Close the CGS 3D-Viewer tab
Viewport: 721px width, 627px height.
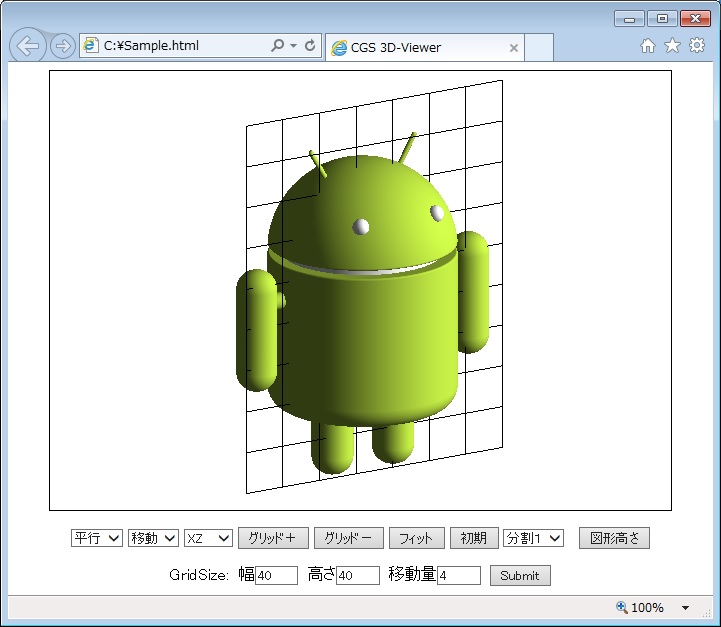tap(514, 48)
